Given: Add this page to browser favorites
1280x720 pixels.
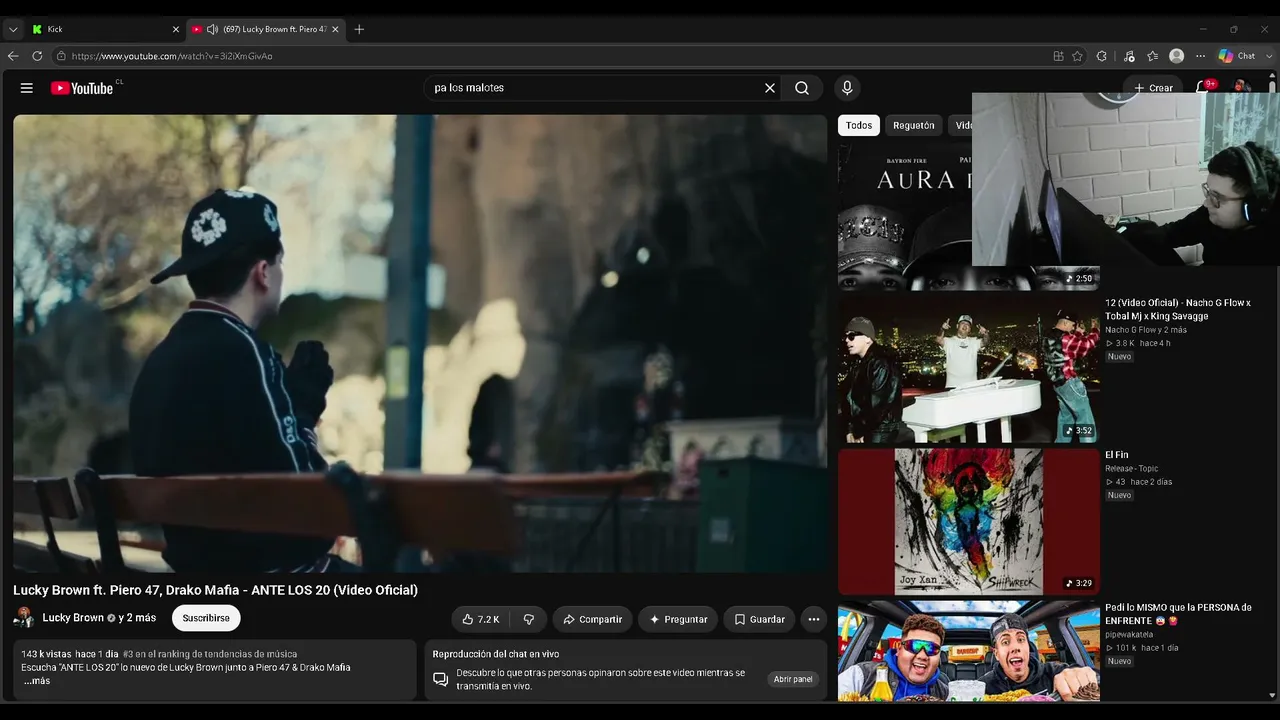Looking at the screenshot, I should (1077, 56).
